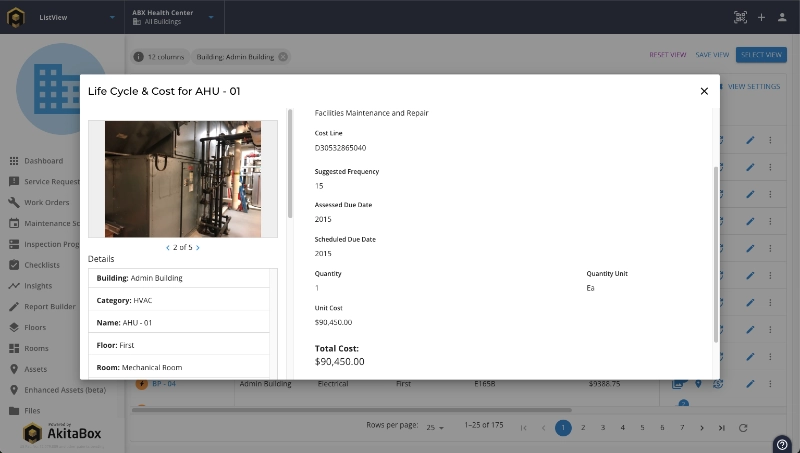Click the AHU-01 asset photo

(183, 179)
